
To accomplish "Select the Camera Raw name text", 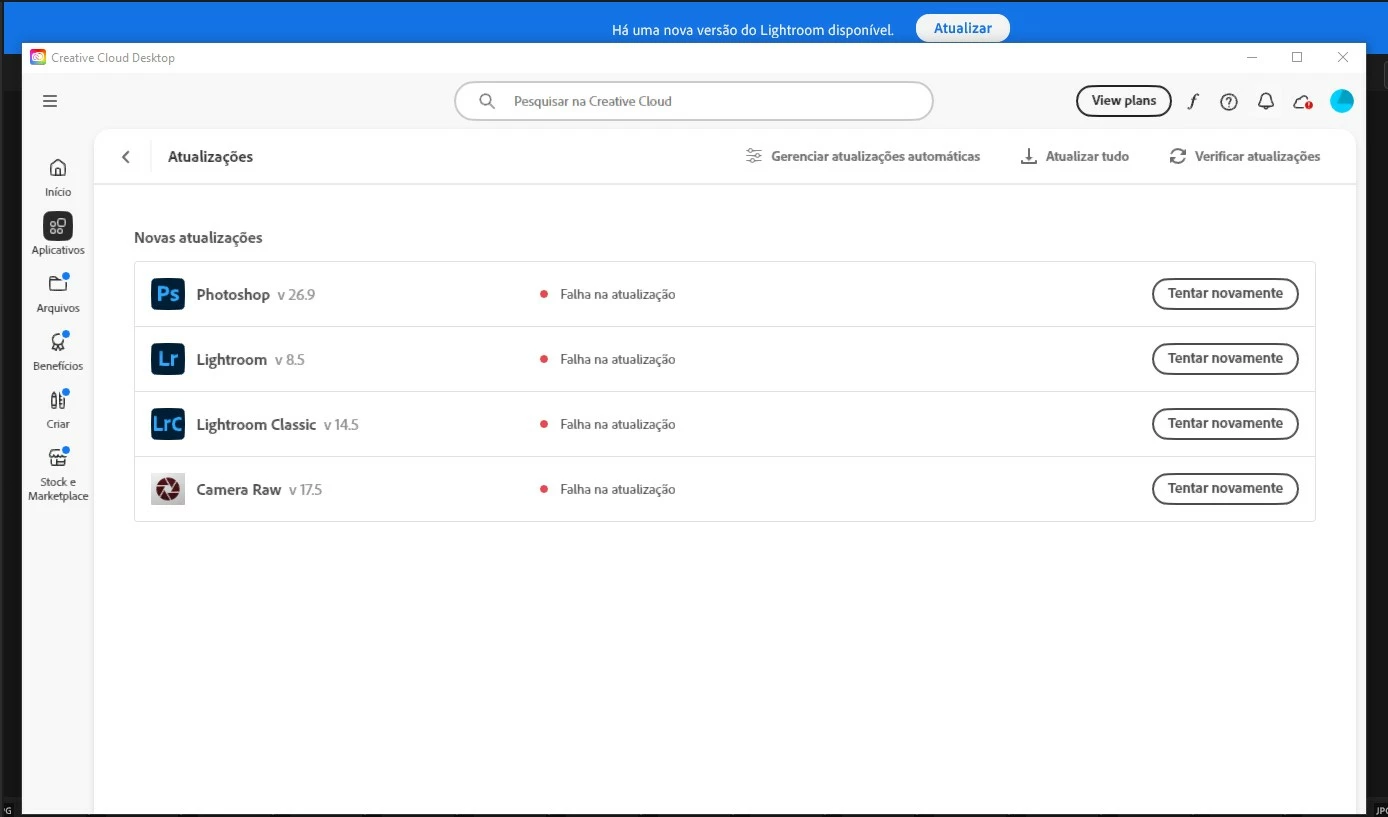I will (x=239, y=490).
